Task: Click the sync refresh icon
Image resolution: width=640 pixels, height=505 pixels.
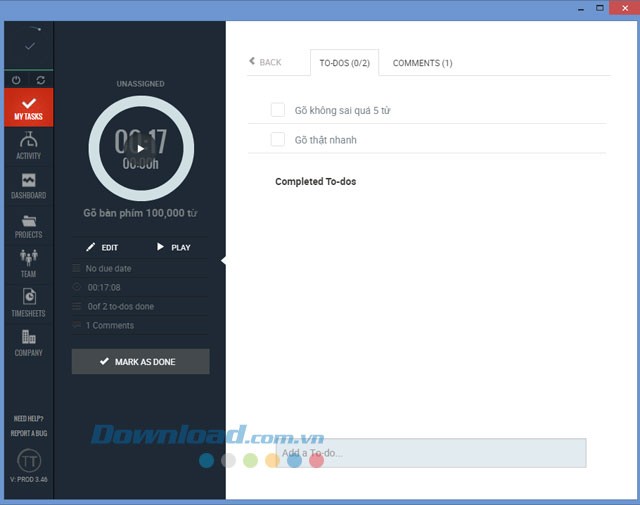Action: click(x=41, y=79)
